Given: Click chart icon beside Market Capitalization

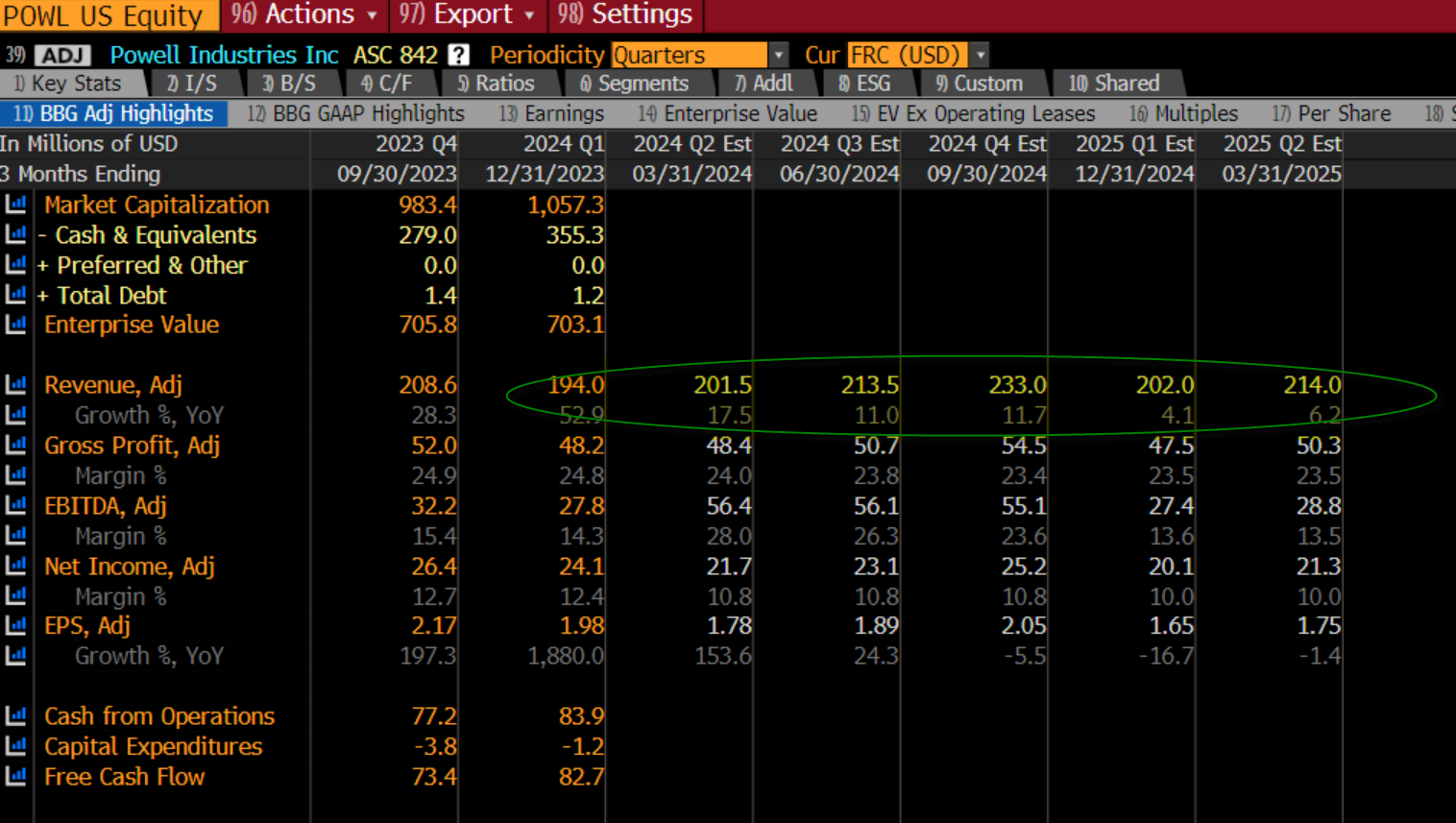Looking at the screenshot, I should (x=15, y=205).
